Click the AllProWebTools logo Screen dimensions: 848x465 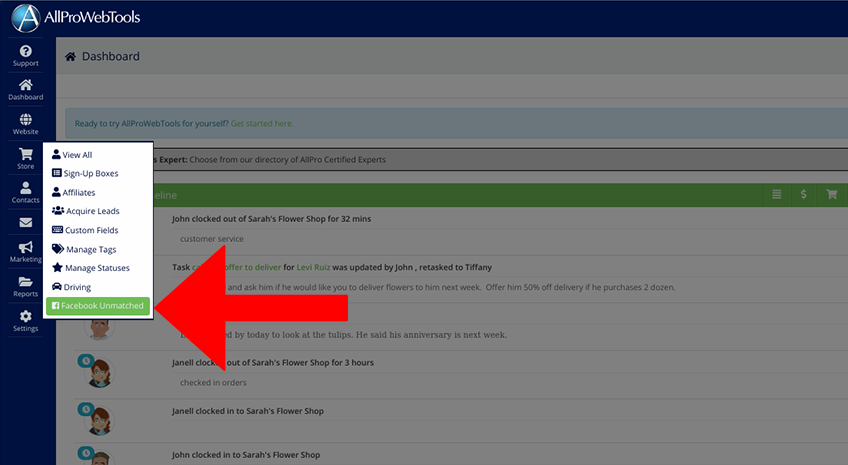(76, 18)
